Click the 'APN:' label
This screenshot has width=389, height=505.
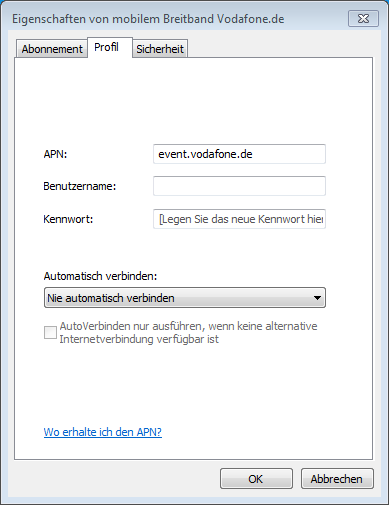pyautogui.click(x=55, y=154)
